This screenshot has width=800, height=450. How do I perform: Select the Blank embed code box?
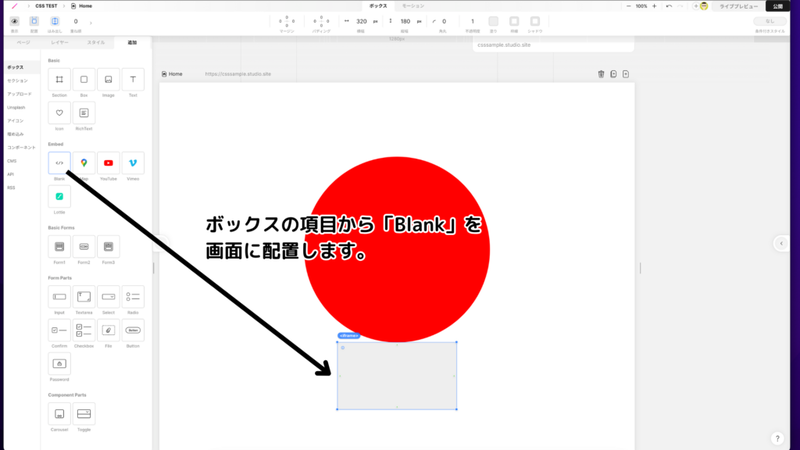coord(59,163)
